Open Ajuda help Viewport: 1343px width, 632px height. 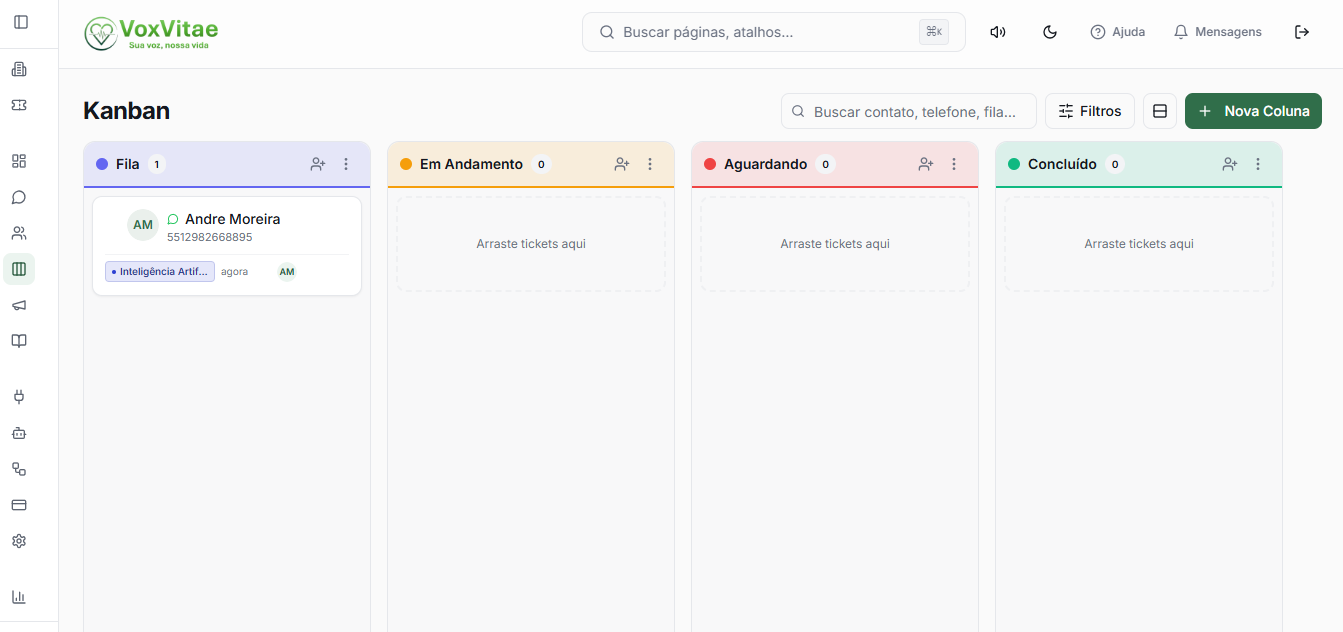coord(1118,32)
